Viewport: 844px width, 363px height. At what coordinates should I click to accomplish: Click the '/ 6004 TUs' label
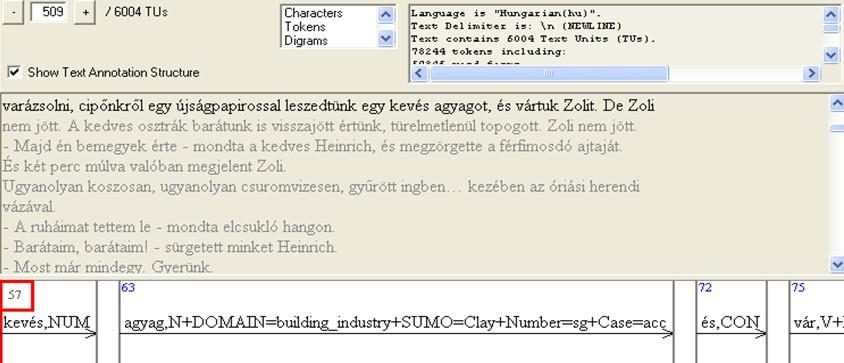coord(136,12)
